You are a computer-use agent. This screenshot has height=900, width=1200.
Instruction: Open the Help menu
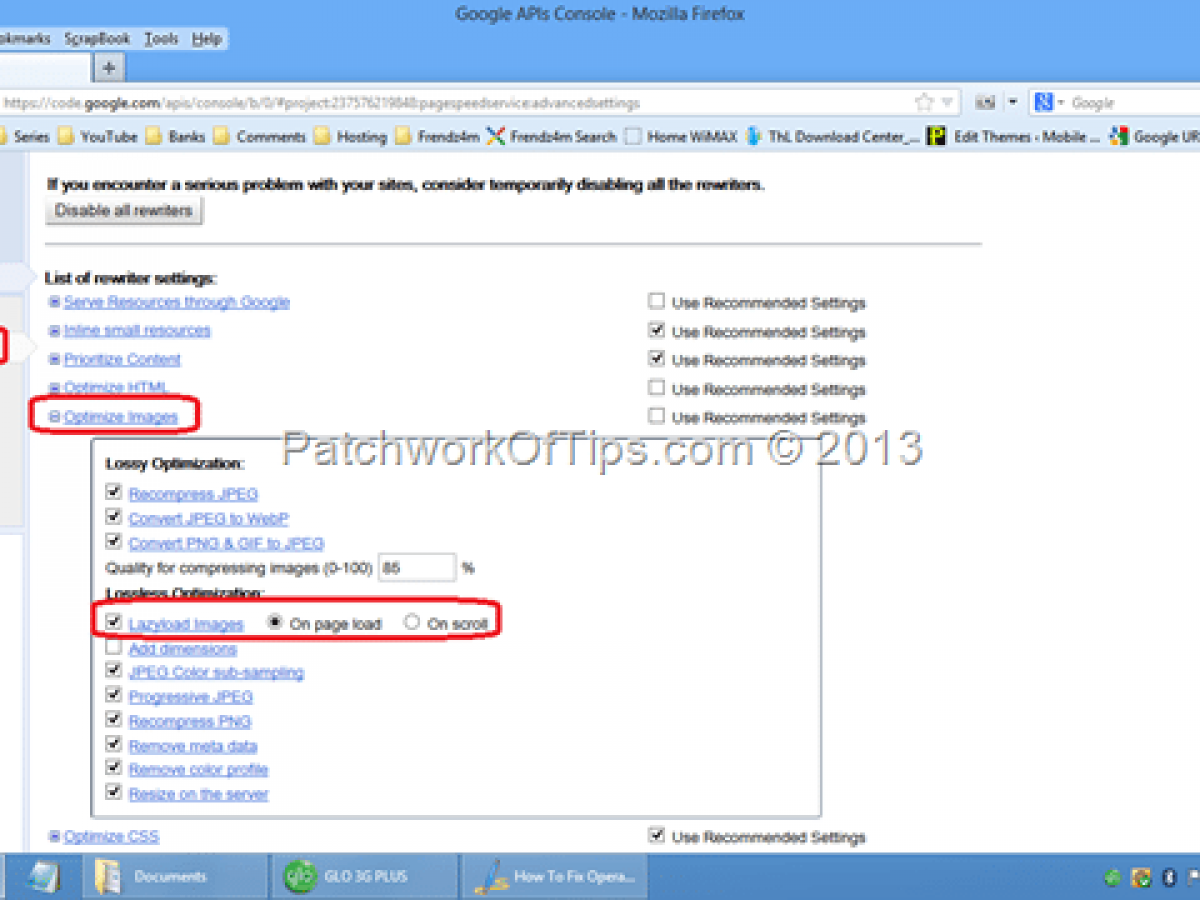pos(207,39)
